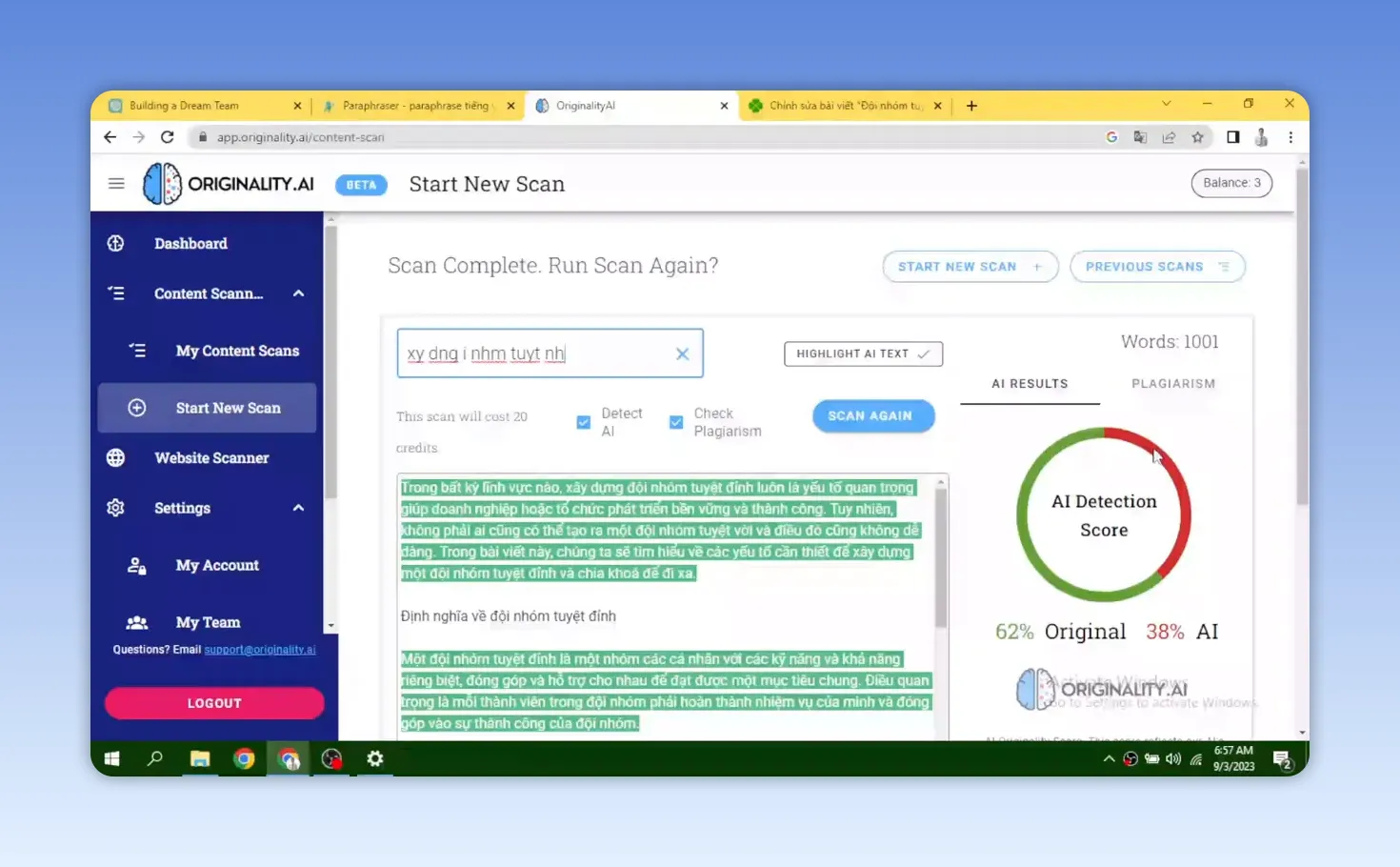Click the Định nghĩa về đội nhóm heading
The image size is (1400, 867).
tap(509, 616)
